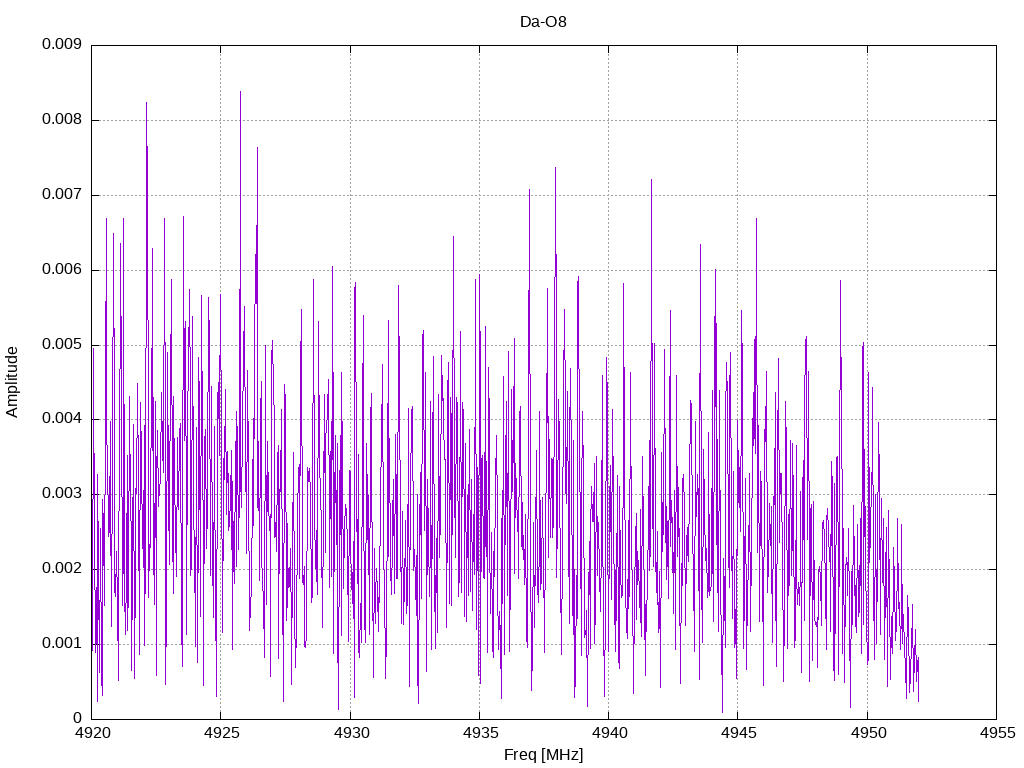Select the Freq [MHz] x-axis label

(x=543, y=755)
